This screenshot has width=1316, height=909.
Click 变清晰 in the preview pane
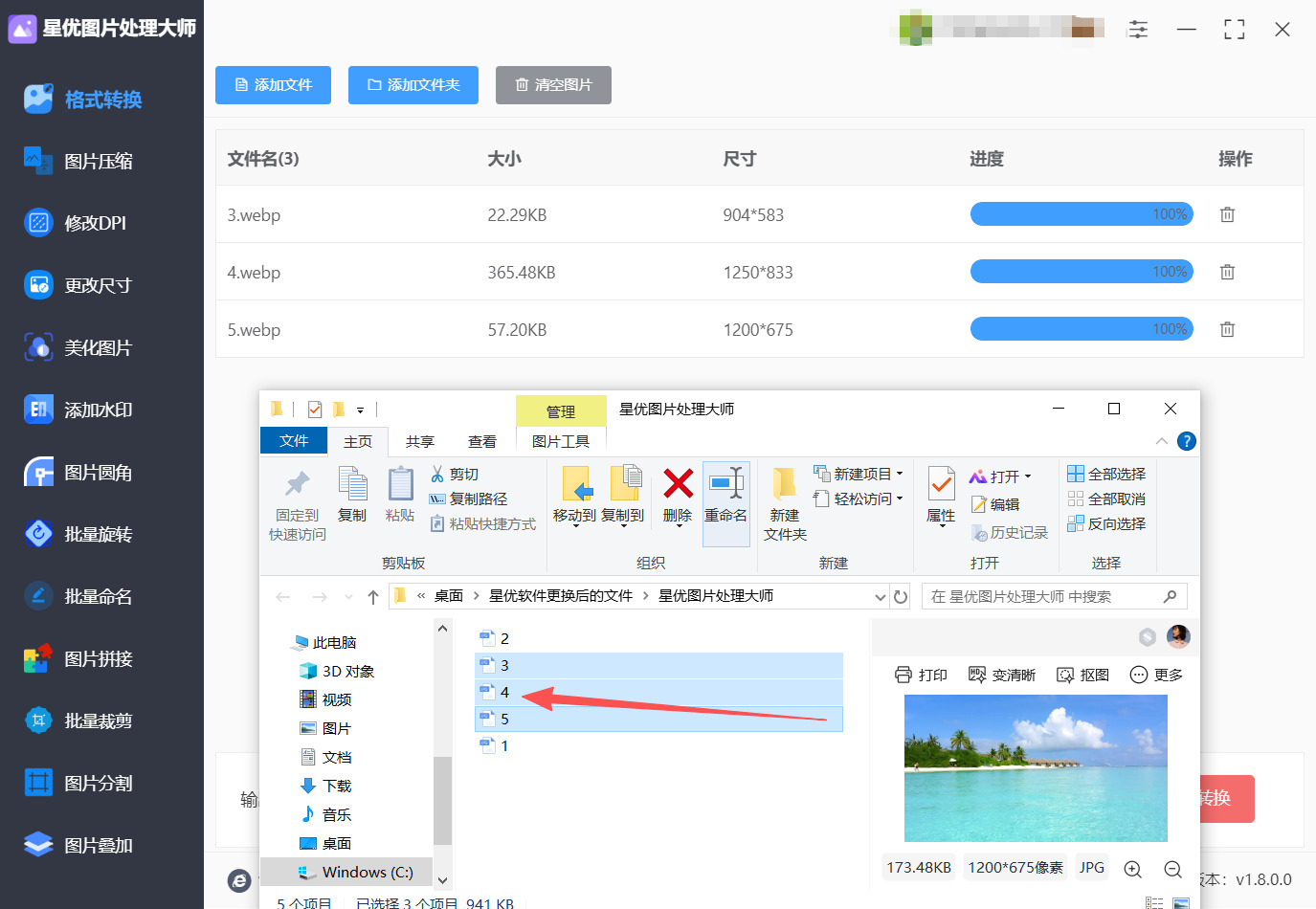(x=1002, y=675)
